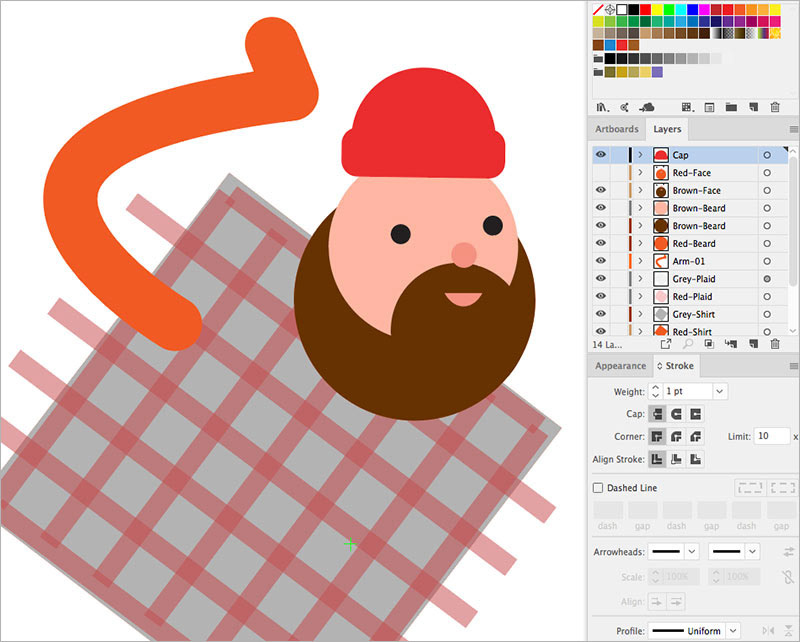Open the stroke Profile dropdown
Screen dimensions: 800x642
[733, 631]
